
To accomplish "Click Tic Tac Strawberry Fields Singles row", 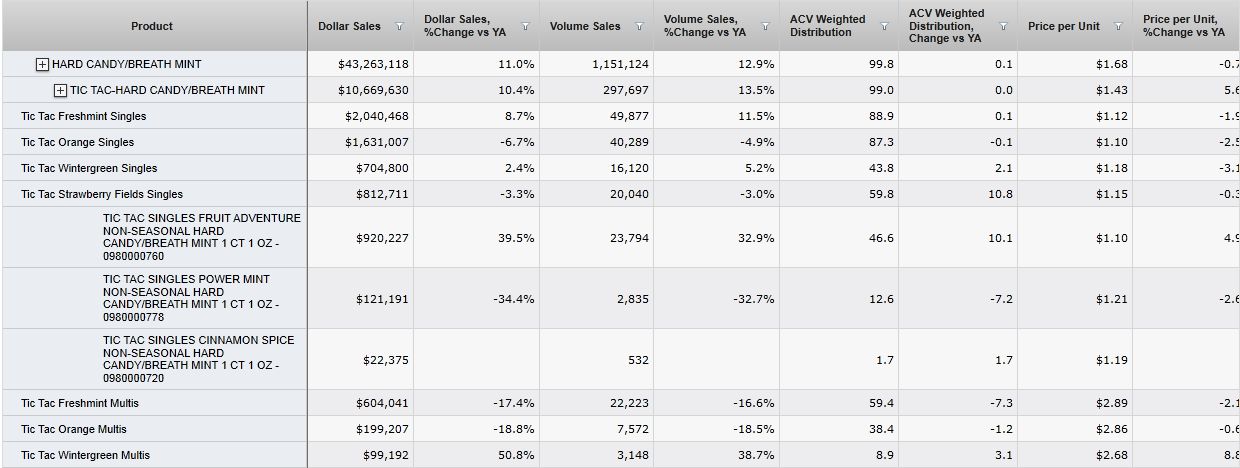I will point(102,195).
